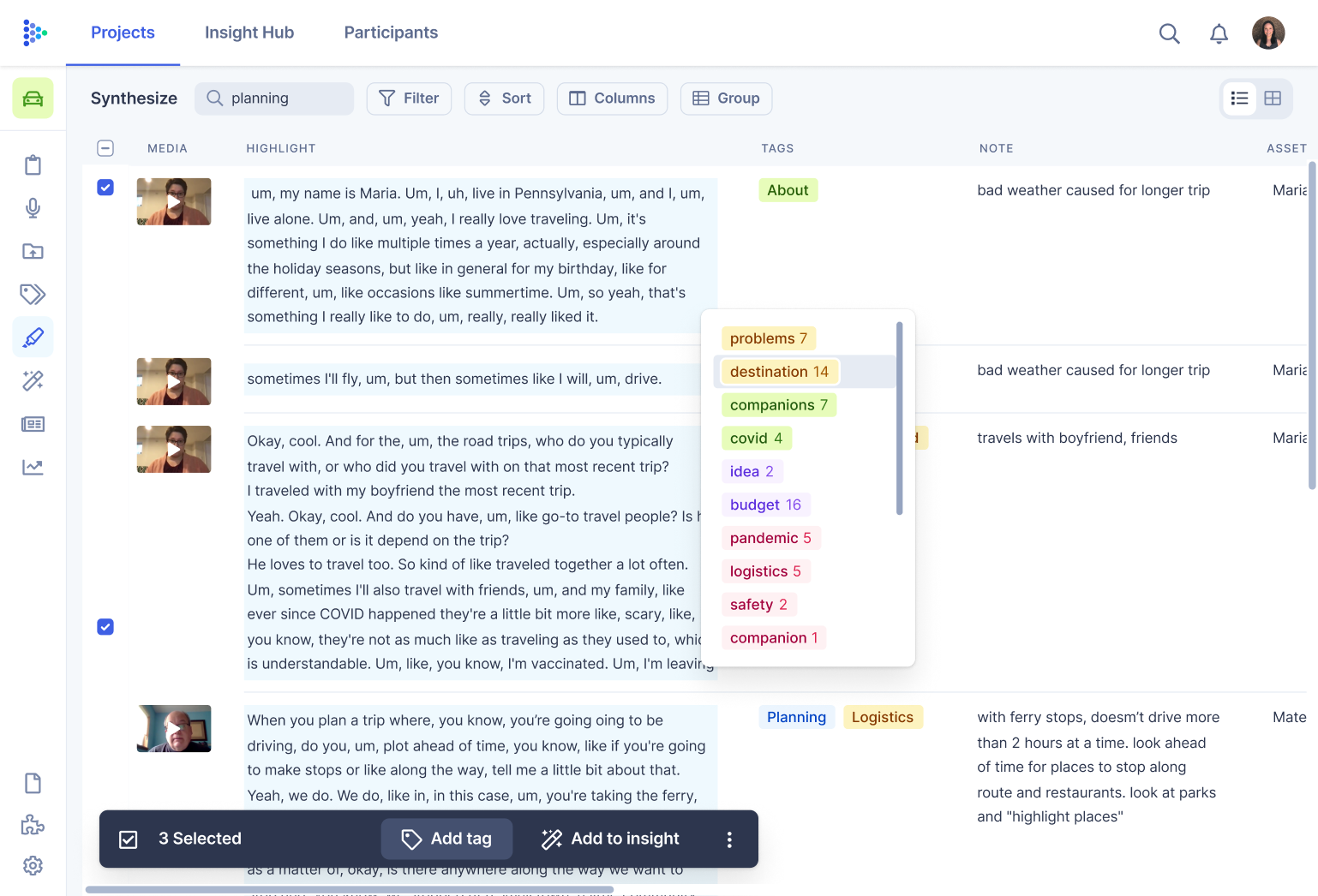1318x896 pixels.
Task: Toggle the select-all header checkbox
Action: (105, 148)
